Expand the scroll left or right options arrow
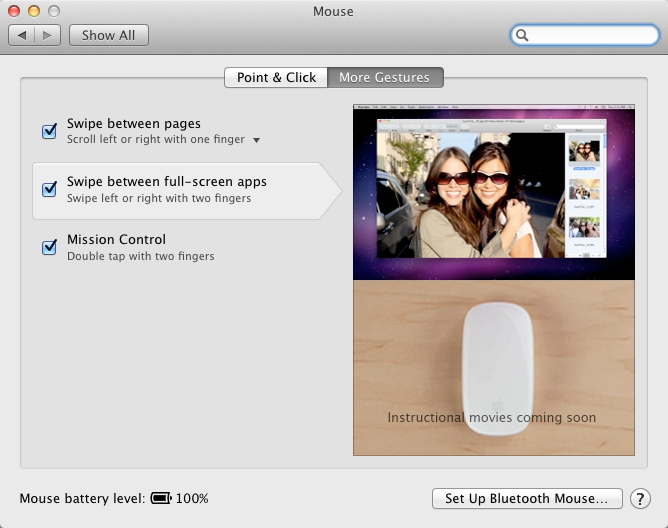 (x=256, y=140)
